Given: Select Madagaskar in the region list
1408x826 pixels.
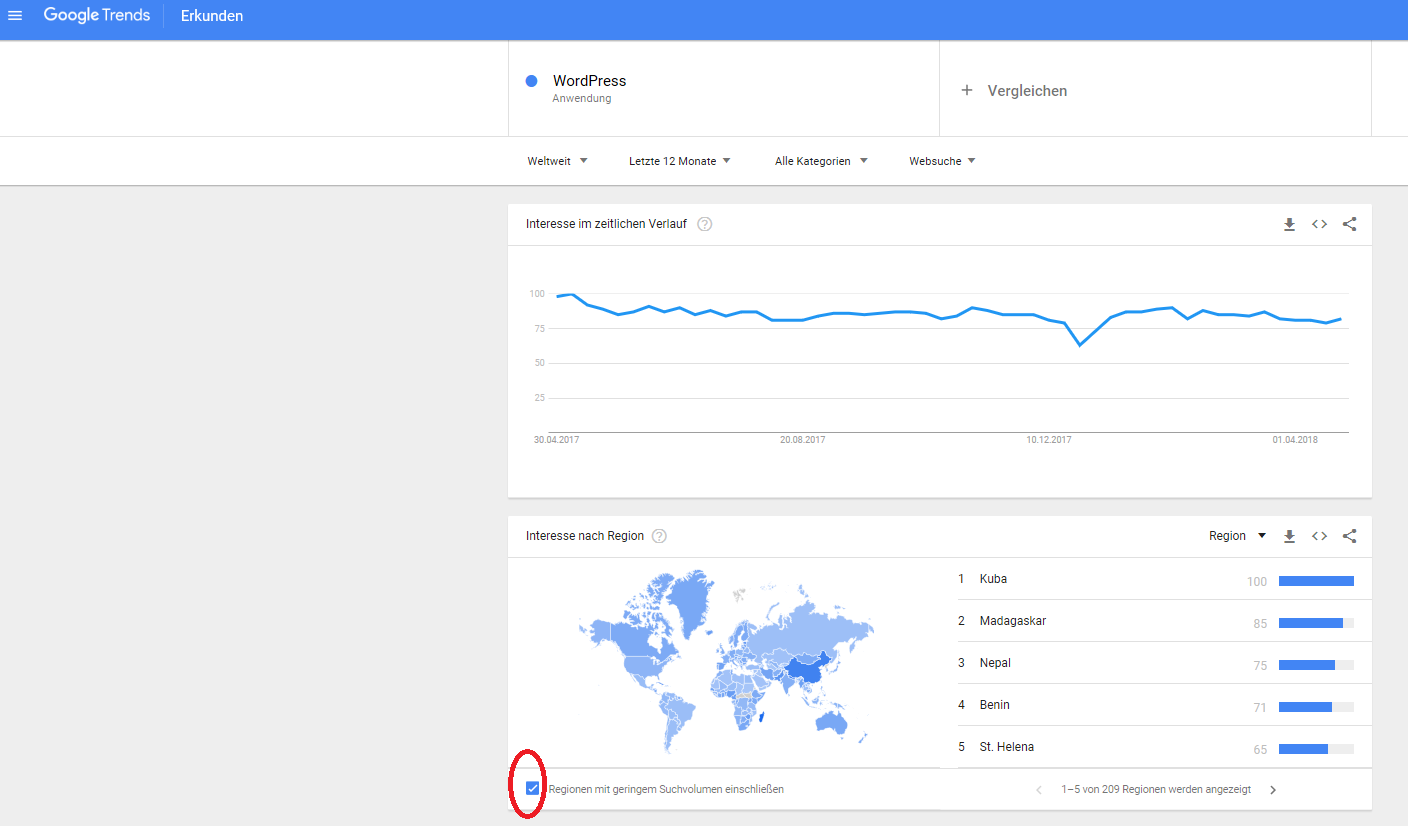Looking at the screenshot, I should pyautogui.click(x=1164, y=621).
